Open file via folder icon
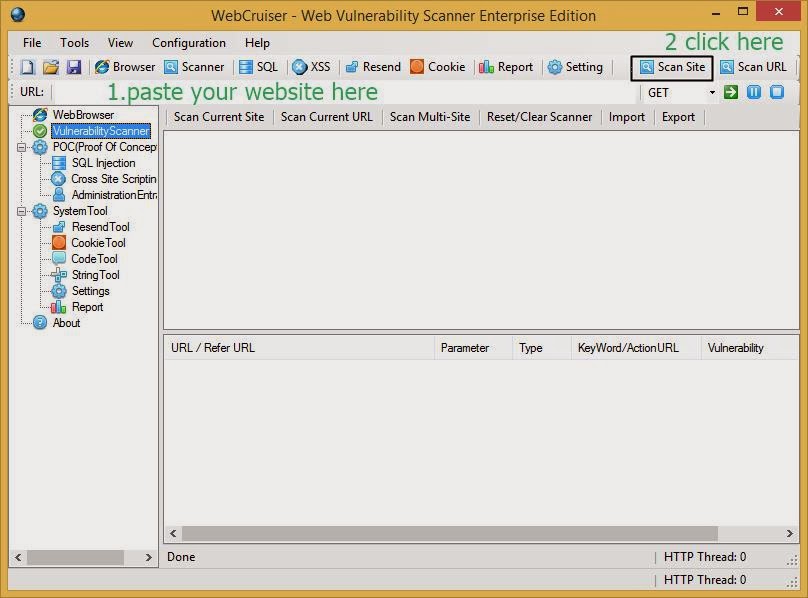Image resolution: width=808 pixels, height=598 pixels. (x=50, y=67)
